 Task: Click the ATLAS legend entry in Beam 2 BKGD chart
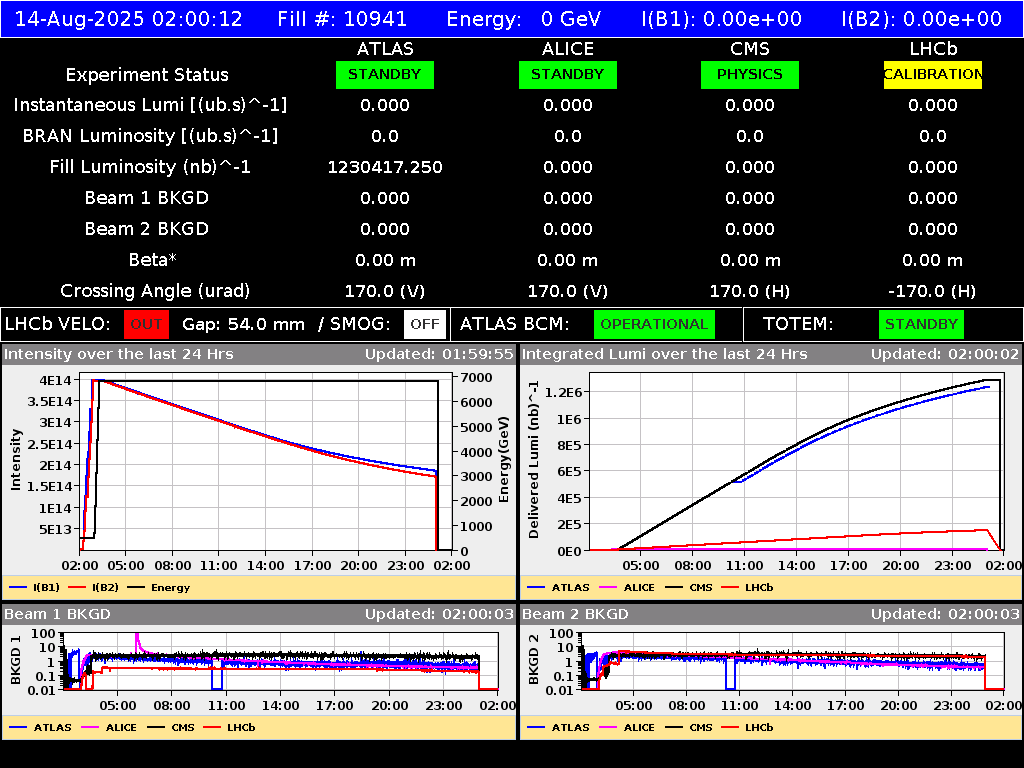[558, 728]
